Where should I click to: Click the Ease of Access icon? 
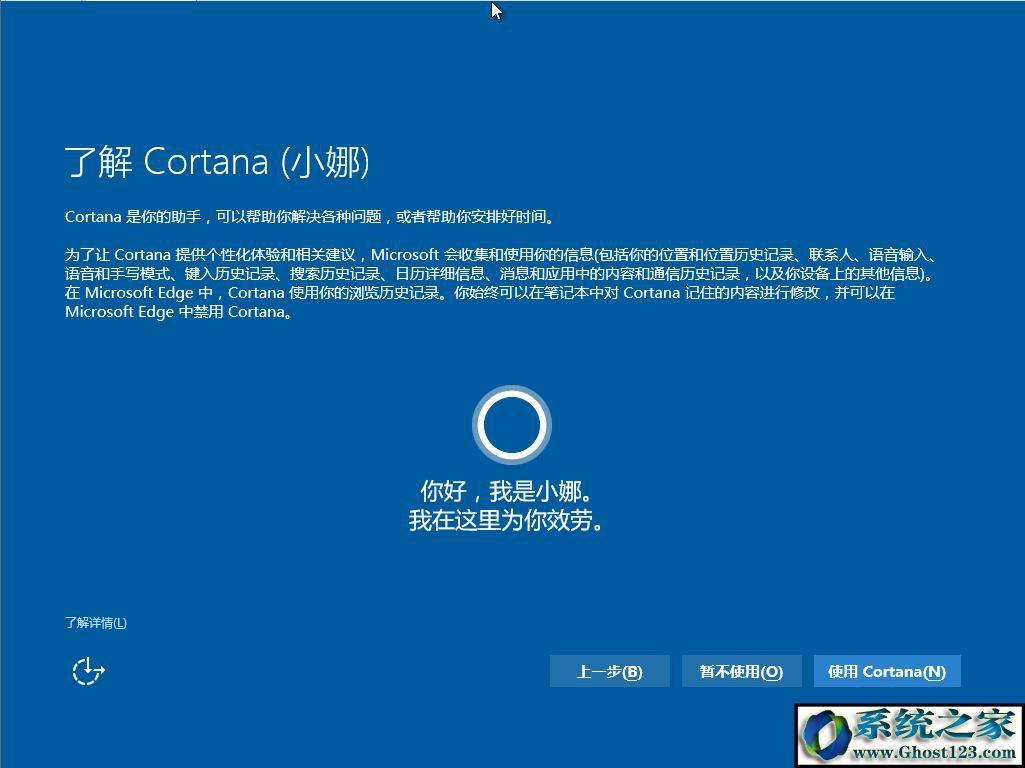point(88,671)
